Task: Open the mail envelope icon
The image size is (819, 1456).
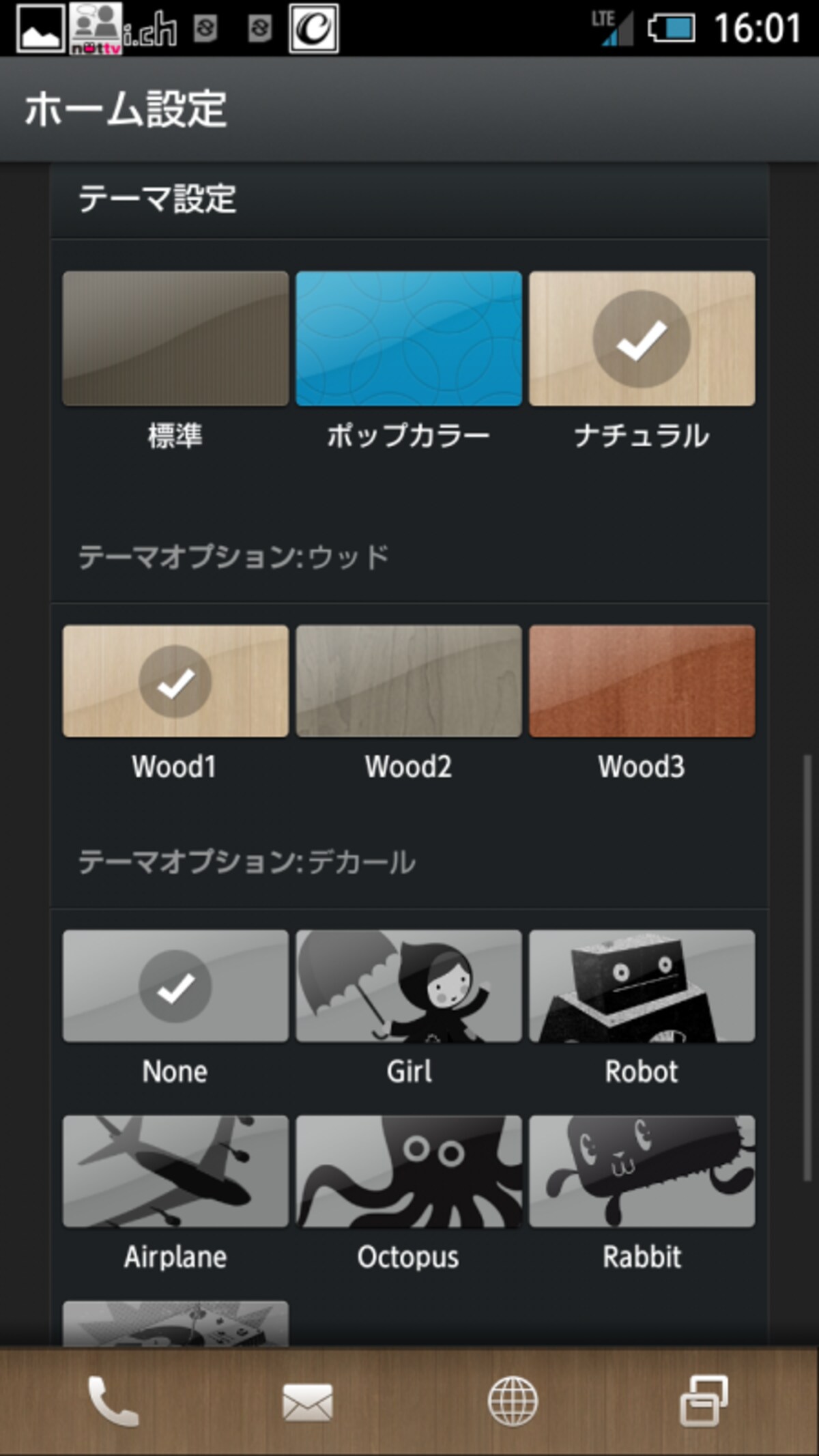Action: [308, 1403]
